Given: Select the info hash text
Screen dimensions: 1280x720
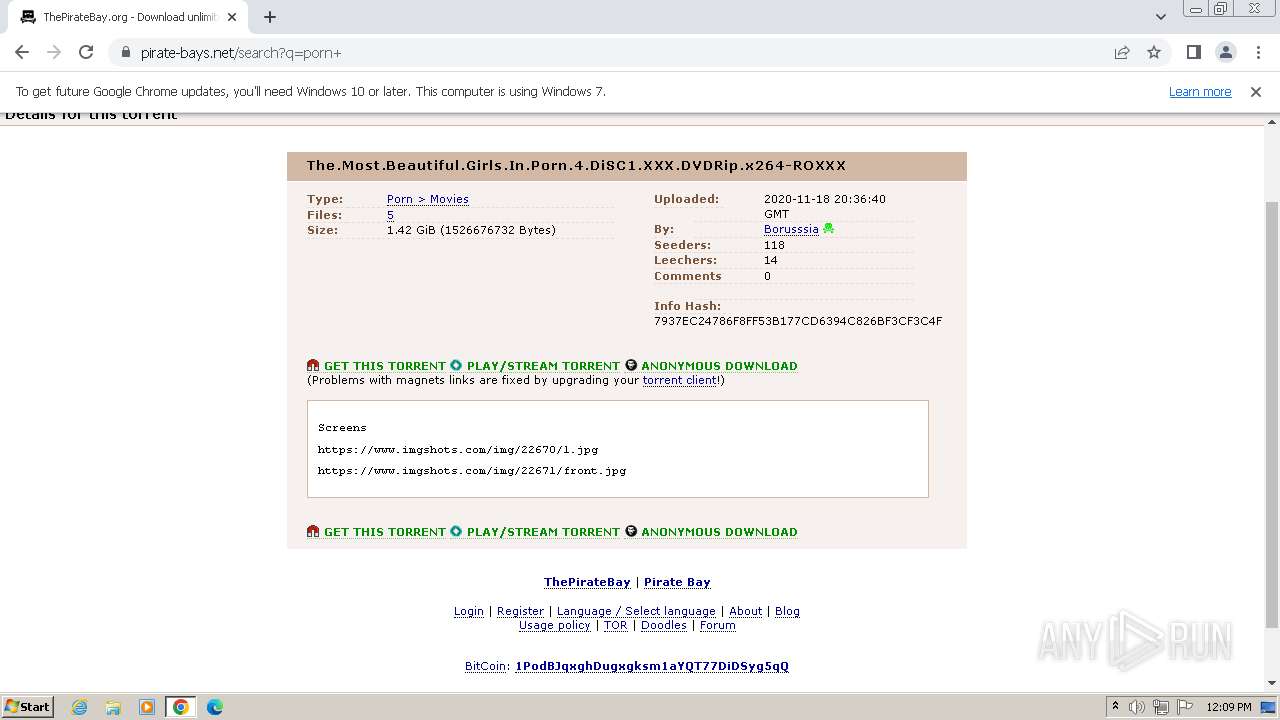Looking at the screenshot, I should (798, 321).
